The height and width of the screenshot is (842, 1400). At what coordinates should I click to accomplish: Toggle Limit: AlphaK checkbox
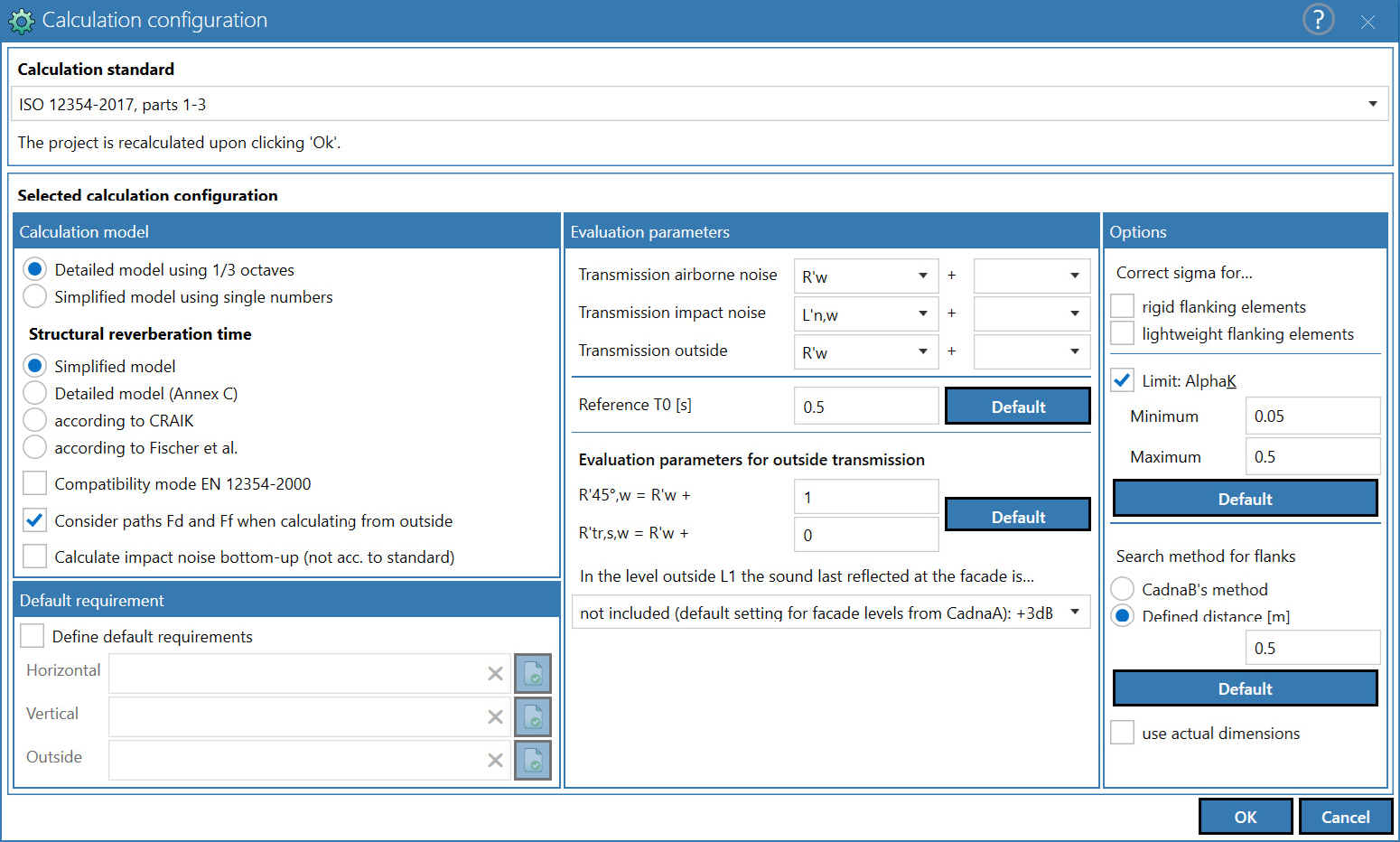click(1122, 380)
